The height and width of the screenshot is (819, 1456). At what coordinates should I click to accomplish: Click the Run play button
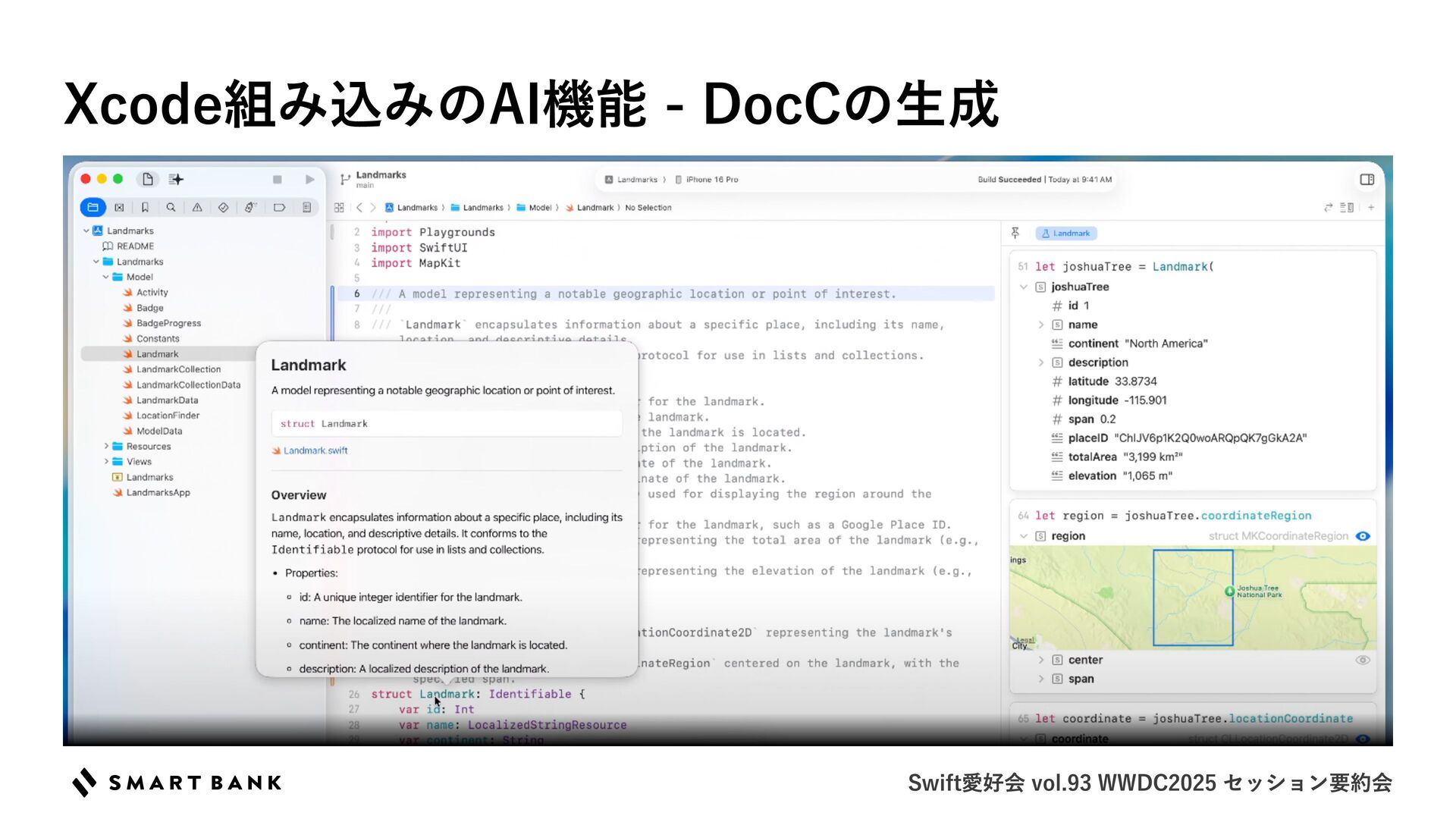pos(309,179)
